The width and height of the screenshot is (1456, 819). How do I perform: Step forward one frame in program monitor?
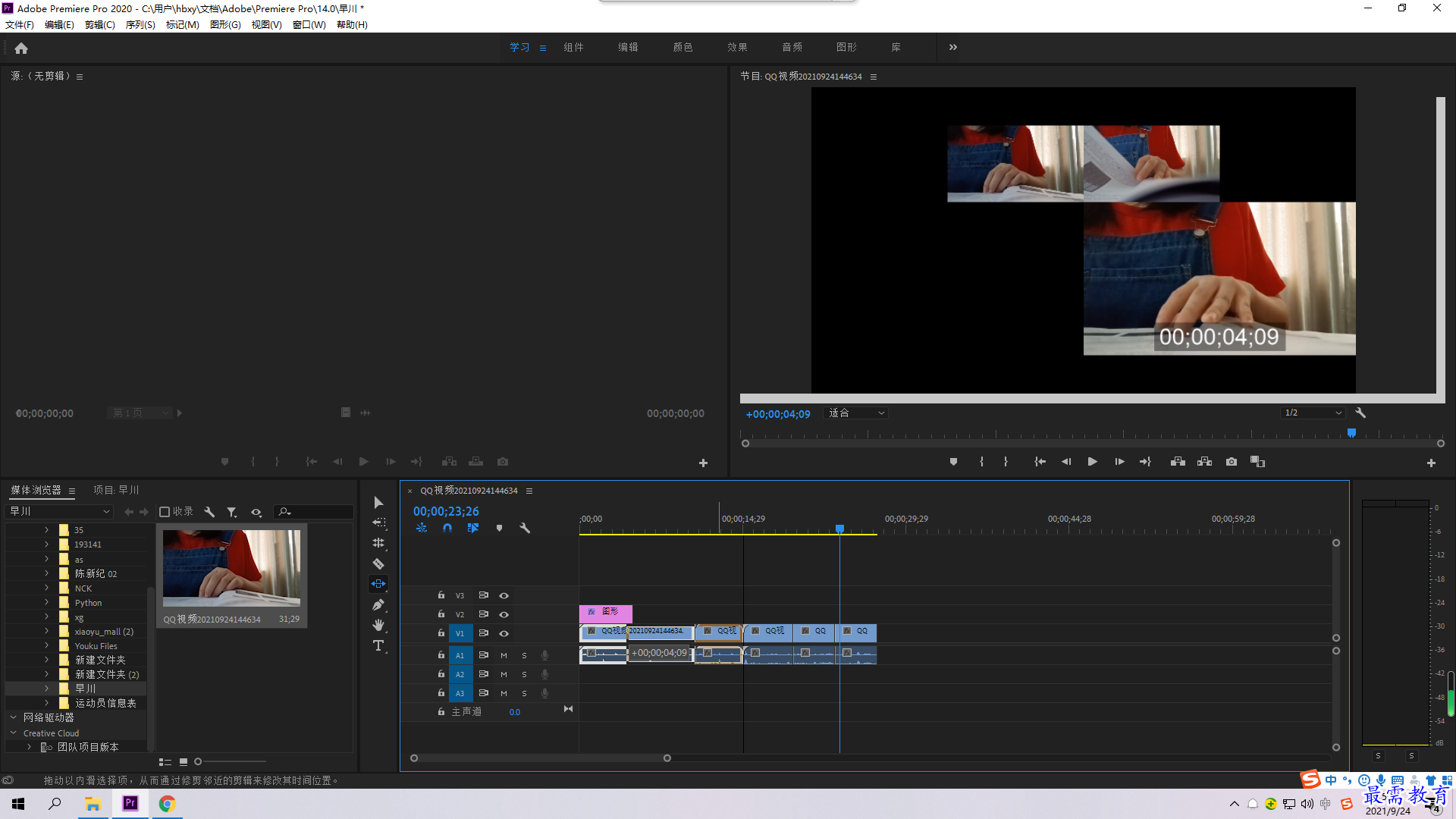pos(1119,462)
